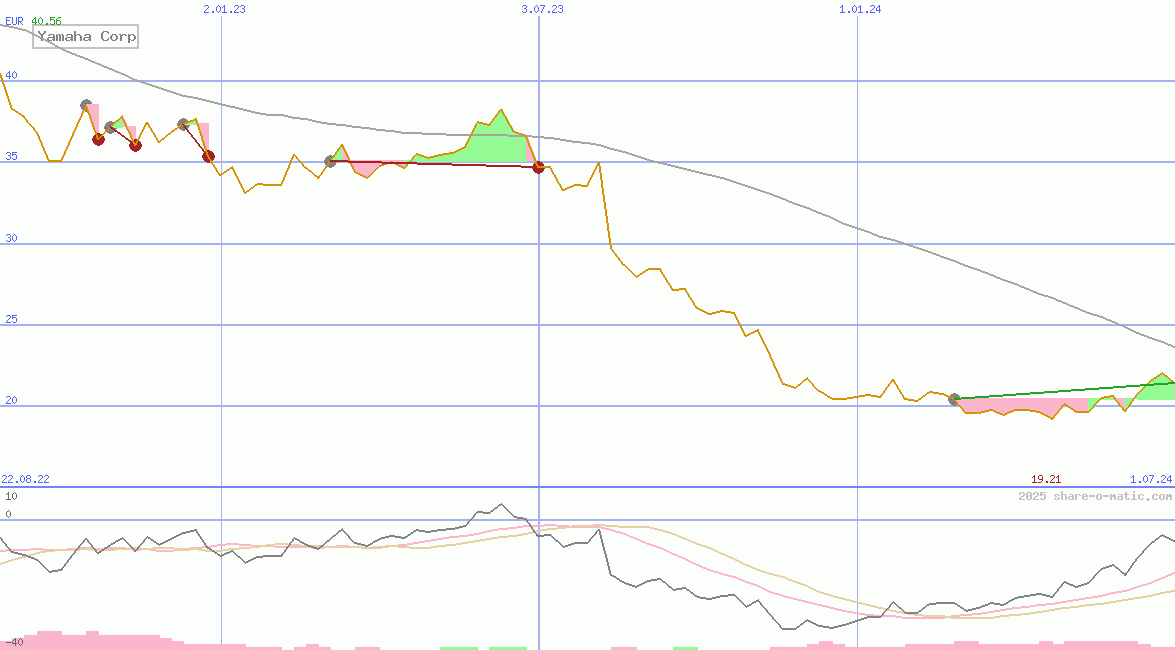Click the 40.56 price value
Screen dimensions: 1175x650
pyautogui.click(x=46, y=21)
